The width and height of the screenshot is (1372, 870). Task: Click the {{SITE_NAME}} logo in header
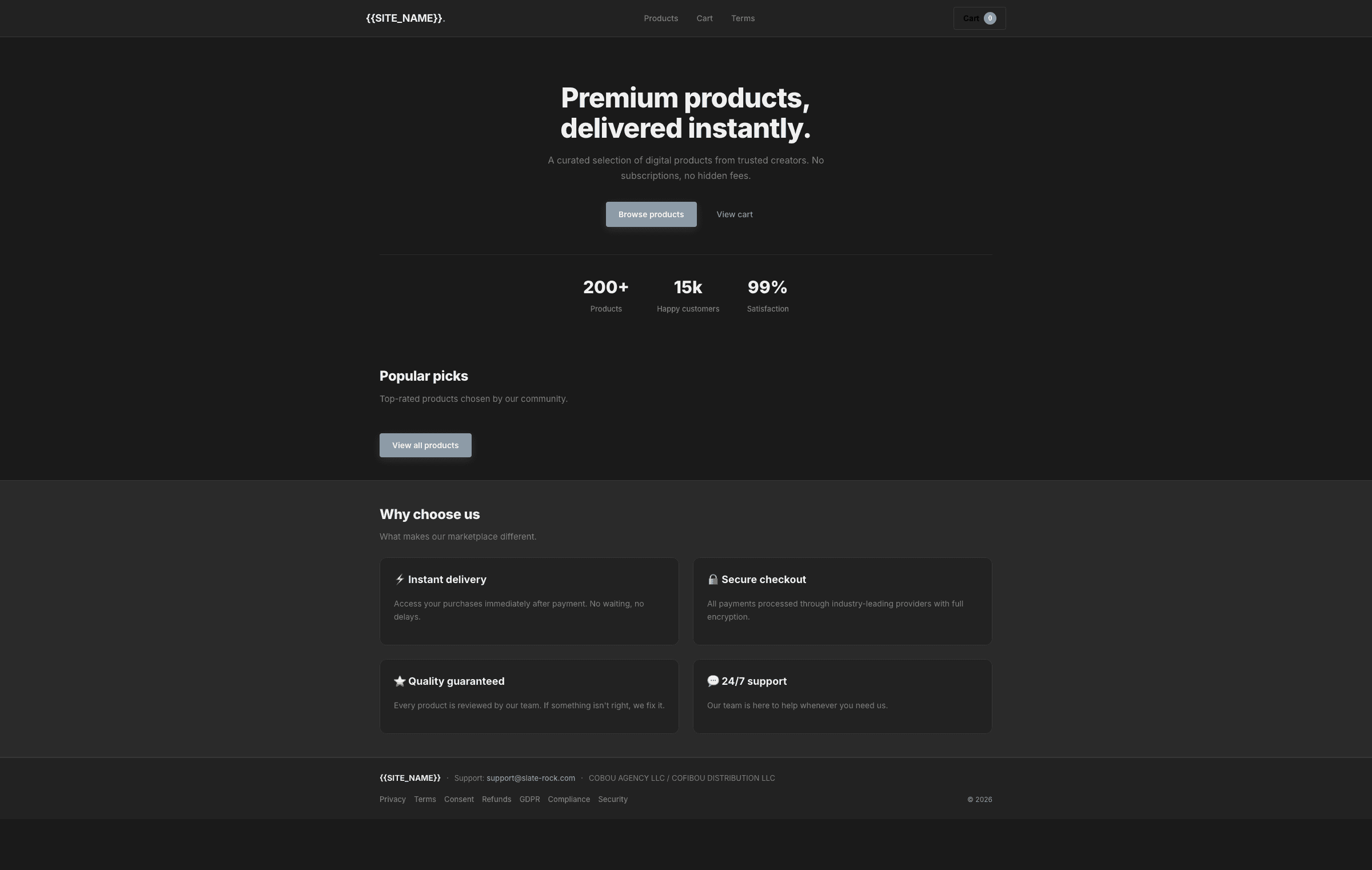pos(405,18)
